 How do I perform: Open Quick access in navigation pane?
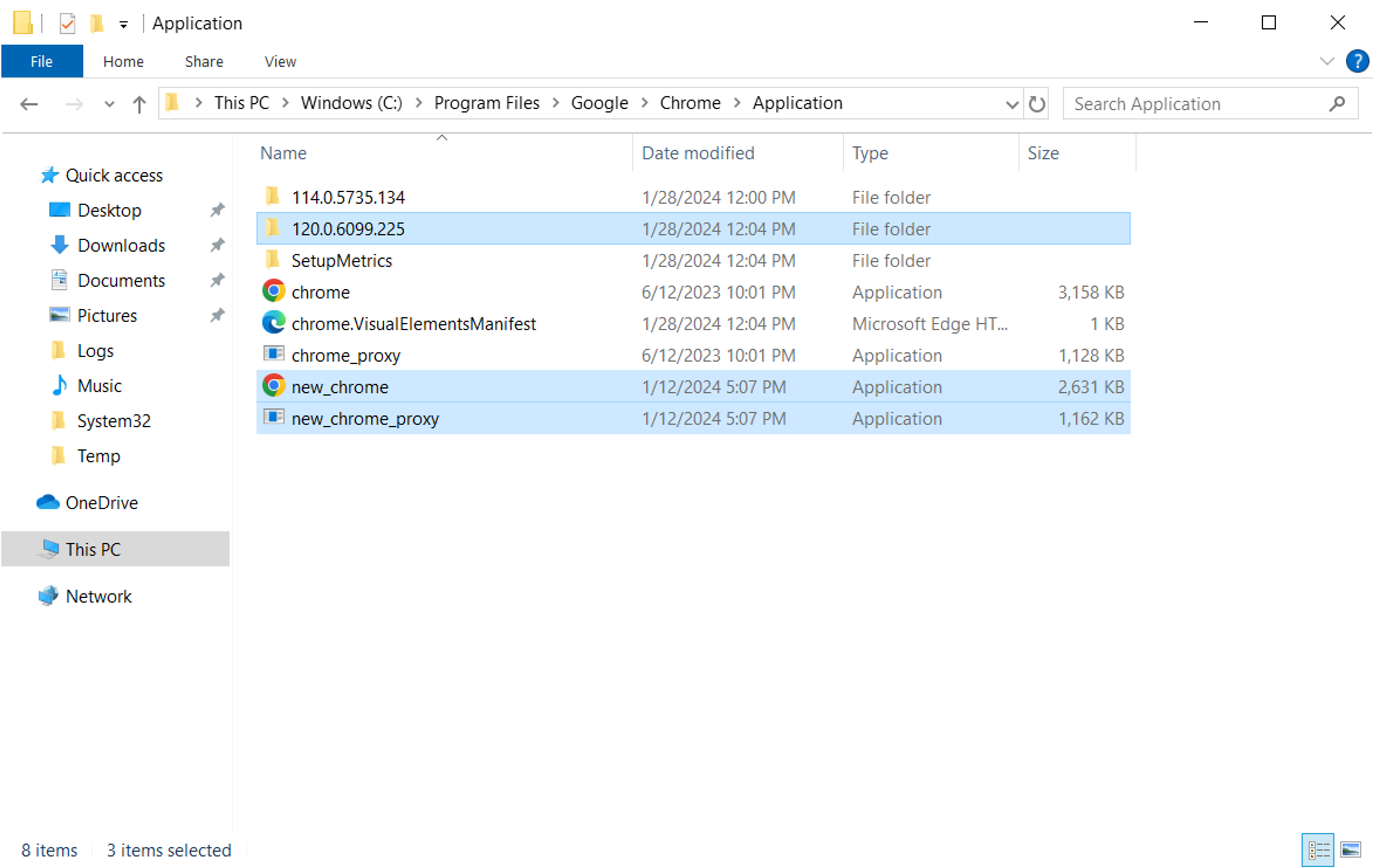114,175
